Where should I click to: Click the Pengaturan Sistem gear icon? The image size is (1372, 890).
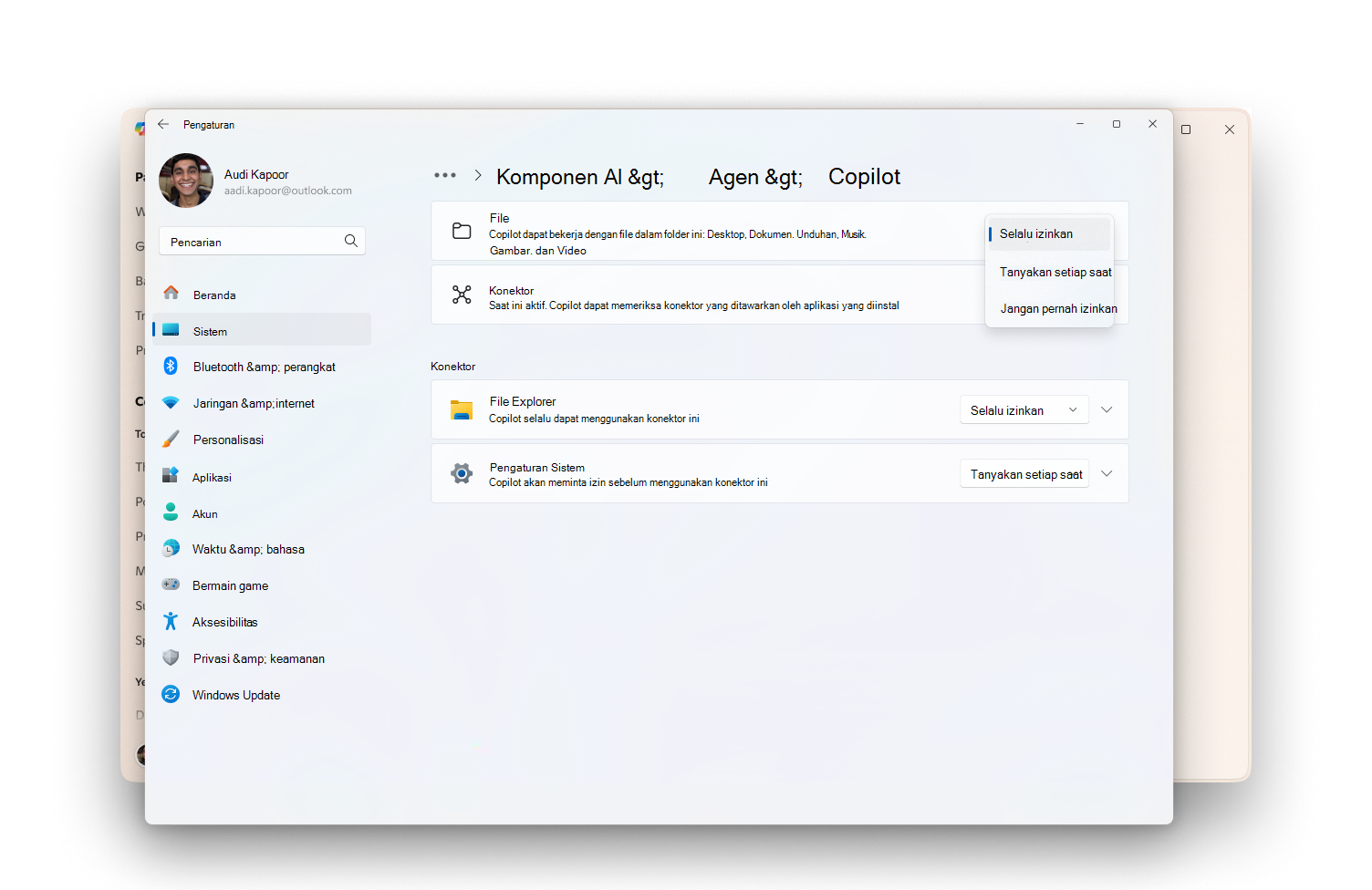point(463,473)
